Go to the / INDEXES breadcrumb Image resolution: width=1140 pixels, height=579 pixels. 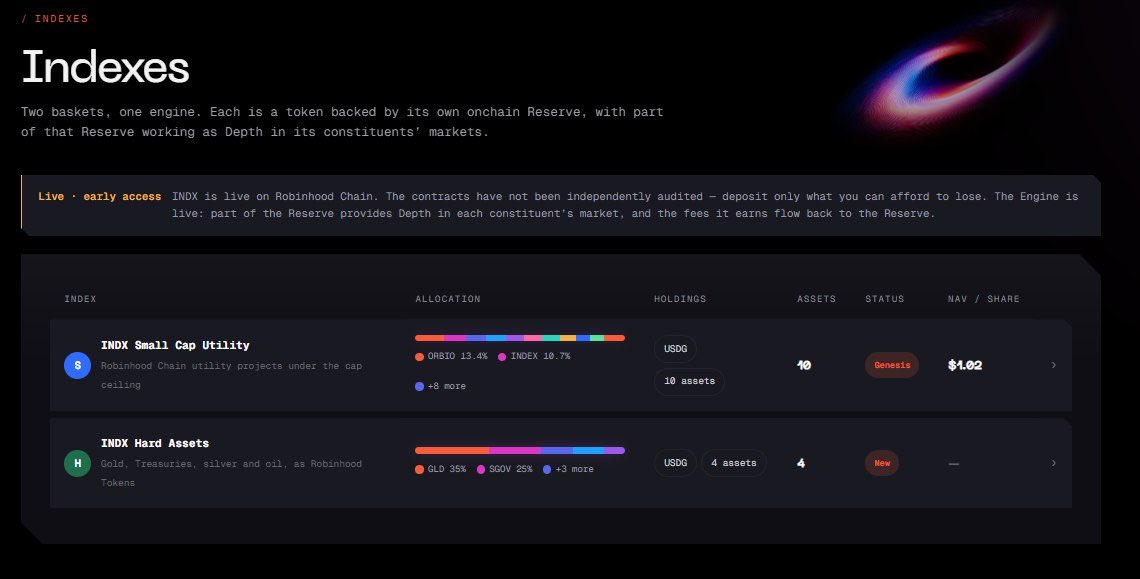pos(55,19)
